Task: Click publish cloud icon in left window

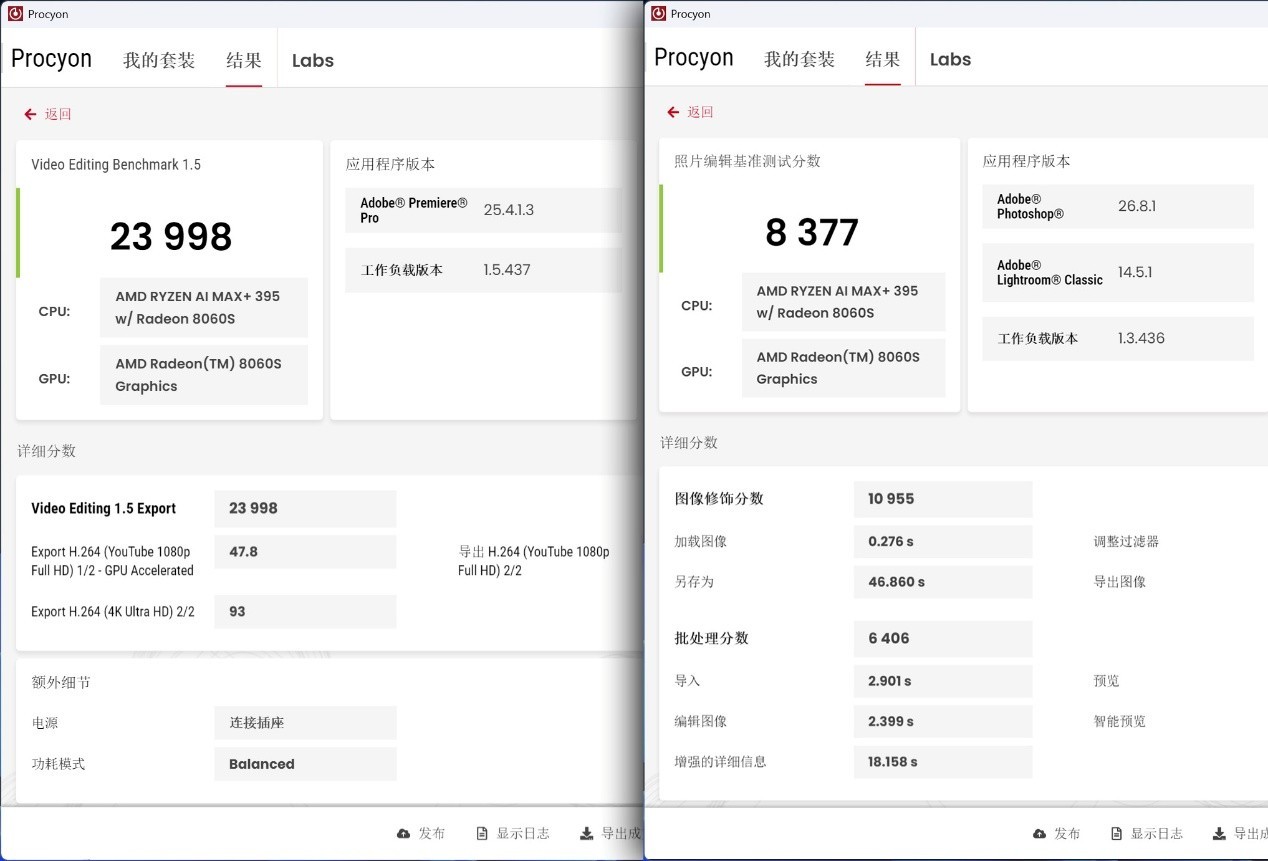Action: [404, 833]
